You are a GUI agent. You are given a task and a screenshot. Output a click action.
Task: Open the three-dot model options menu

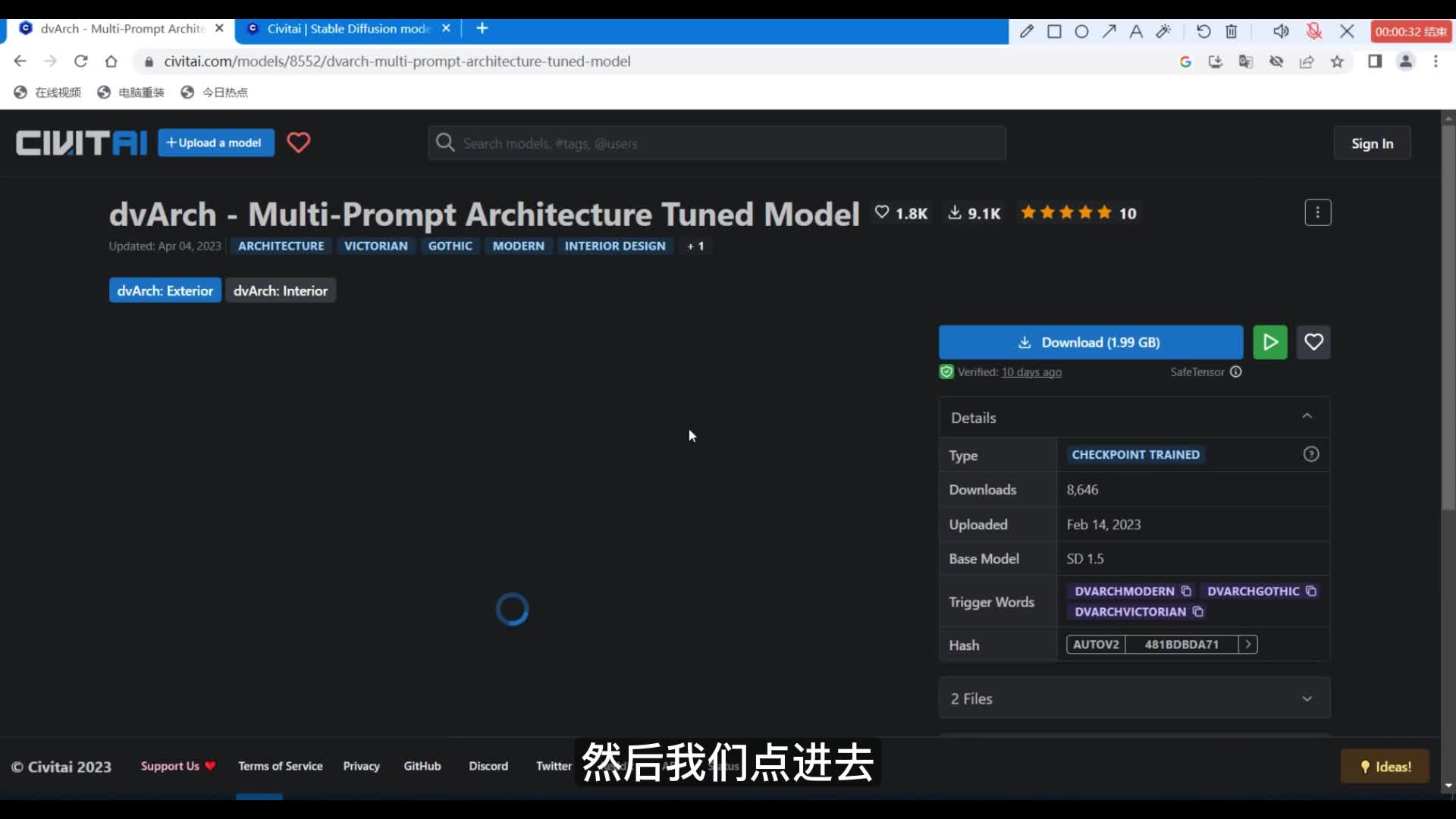(x=1317, y=213)
